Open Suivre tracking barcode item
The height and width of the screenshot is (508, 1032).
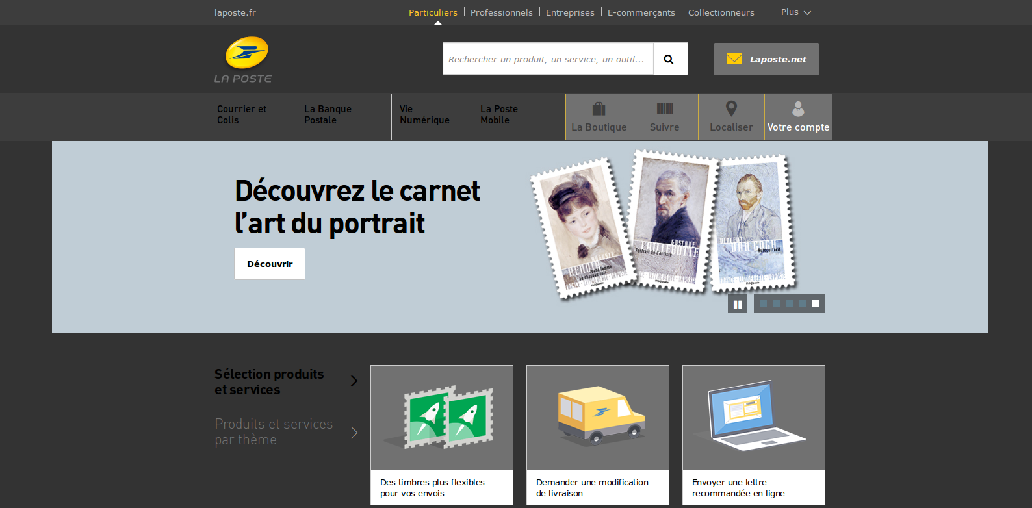pos(665,117)
